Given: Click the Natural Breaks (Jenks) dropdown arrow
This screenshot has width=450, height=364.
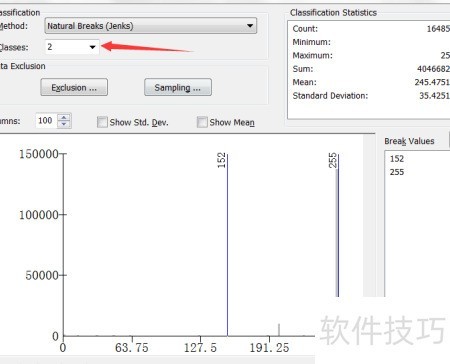Looking at the screenshot, I should point(250,26).
